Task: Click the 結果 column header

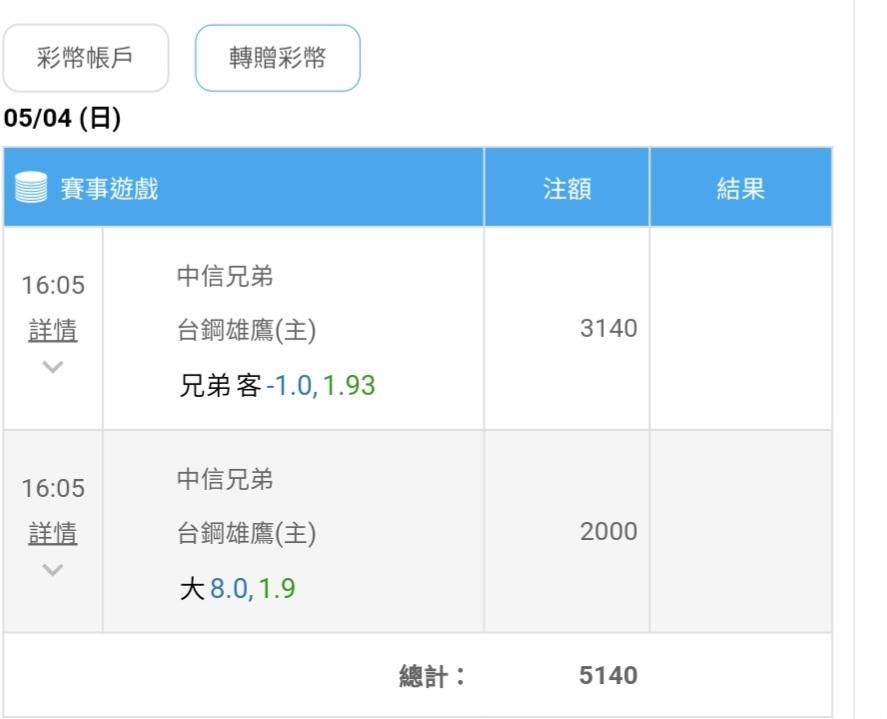Action: [740, 189]
